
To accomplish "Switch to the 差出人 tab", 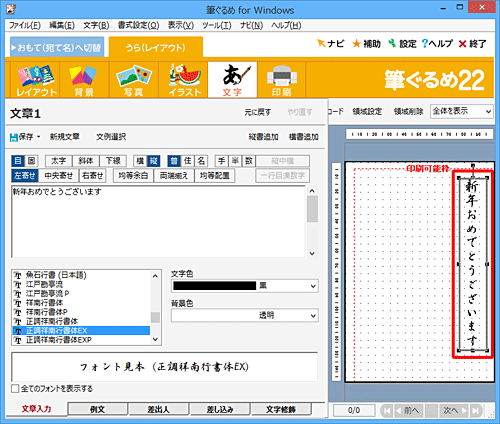I will (x=159, y=409).
